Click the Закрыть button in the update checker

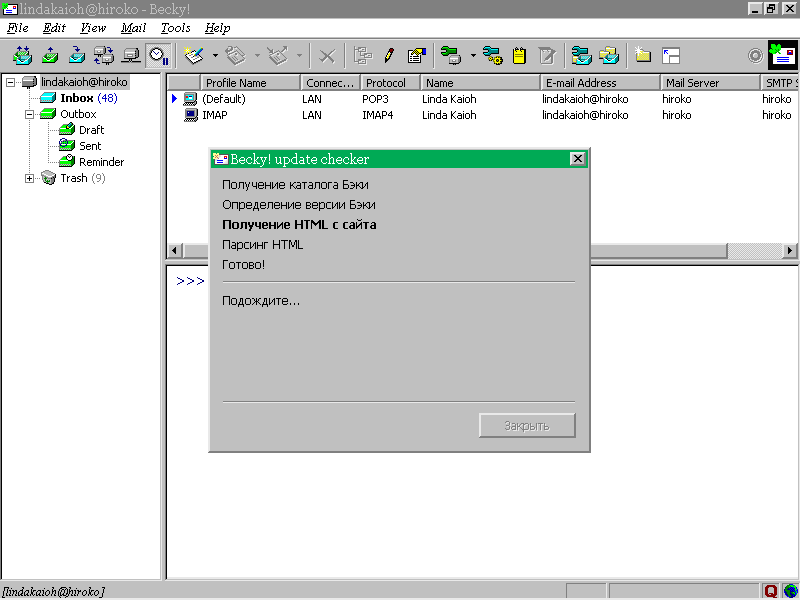(x=527, y=426)
